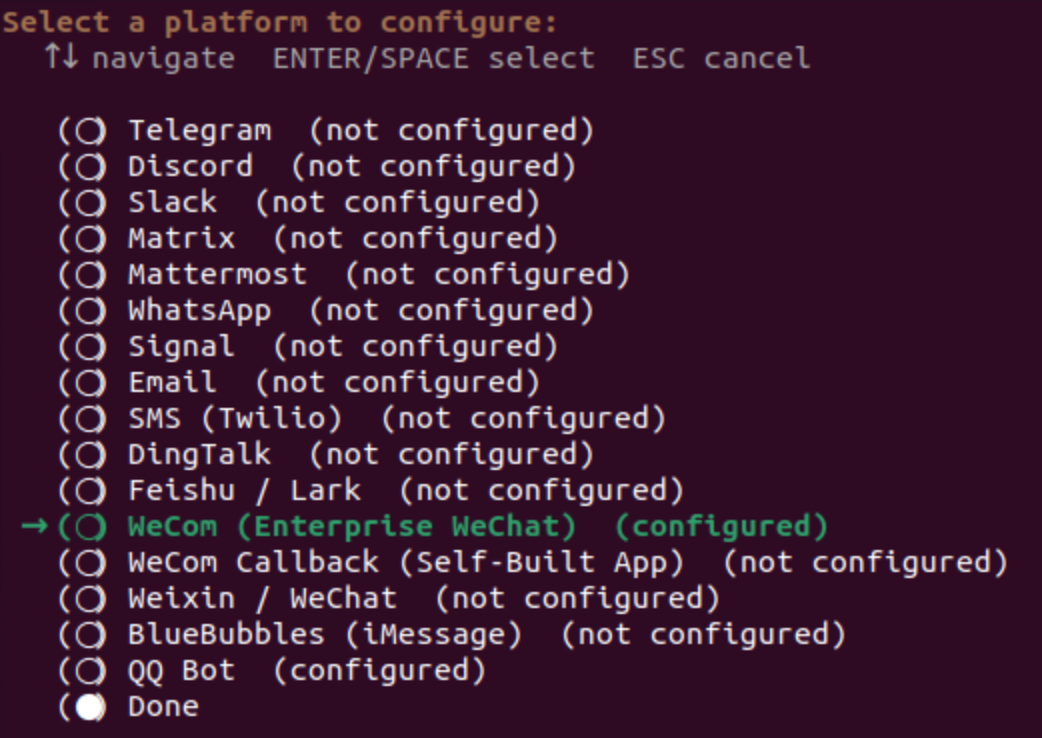Screen dimensions: 1042x738
Task: Pick the Matrix radio button
Action: (90, 239)
